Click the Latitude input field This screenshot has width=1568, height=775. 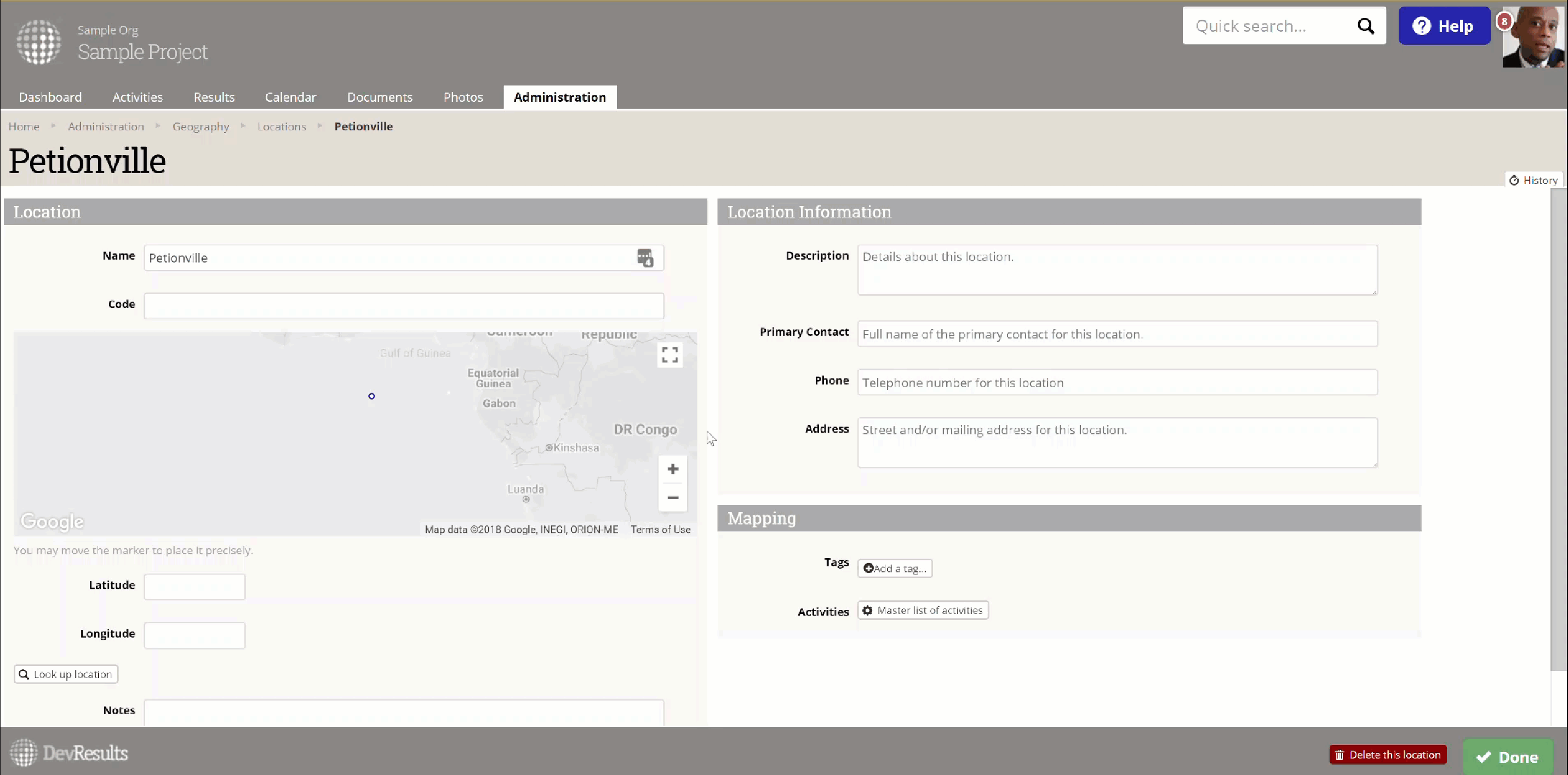[194, 587]
